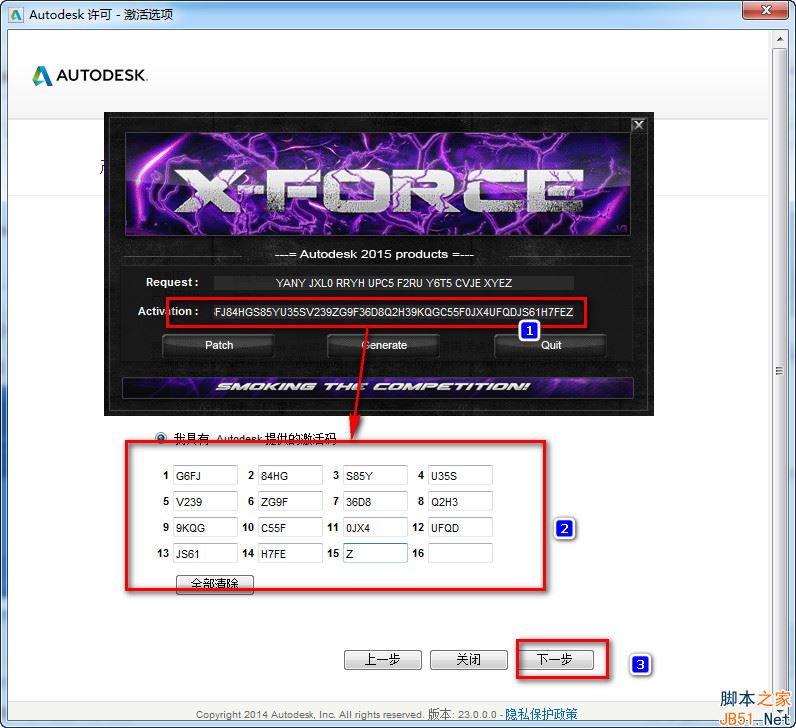Click the 关闭 close button
Image resolution: width=796 pixels, height=728 pixels.
tap(469, 660)
